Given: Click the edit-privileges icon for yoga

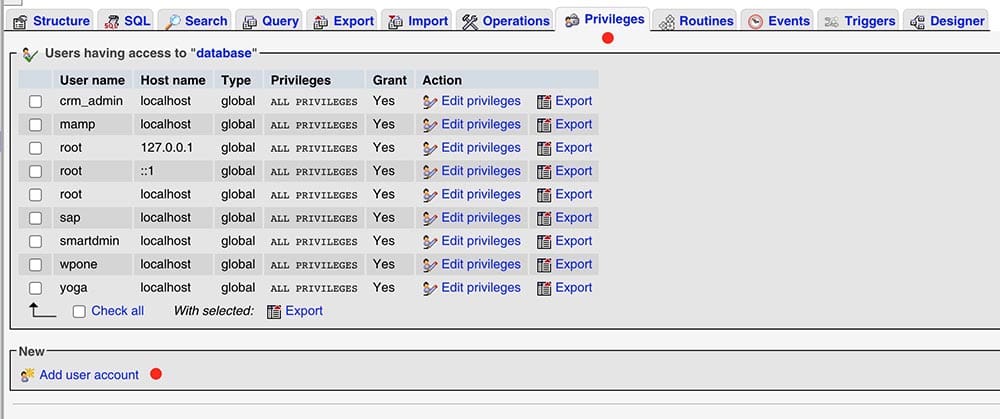Looking at the screenshot, I should 430,288.
